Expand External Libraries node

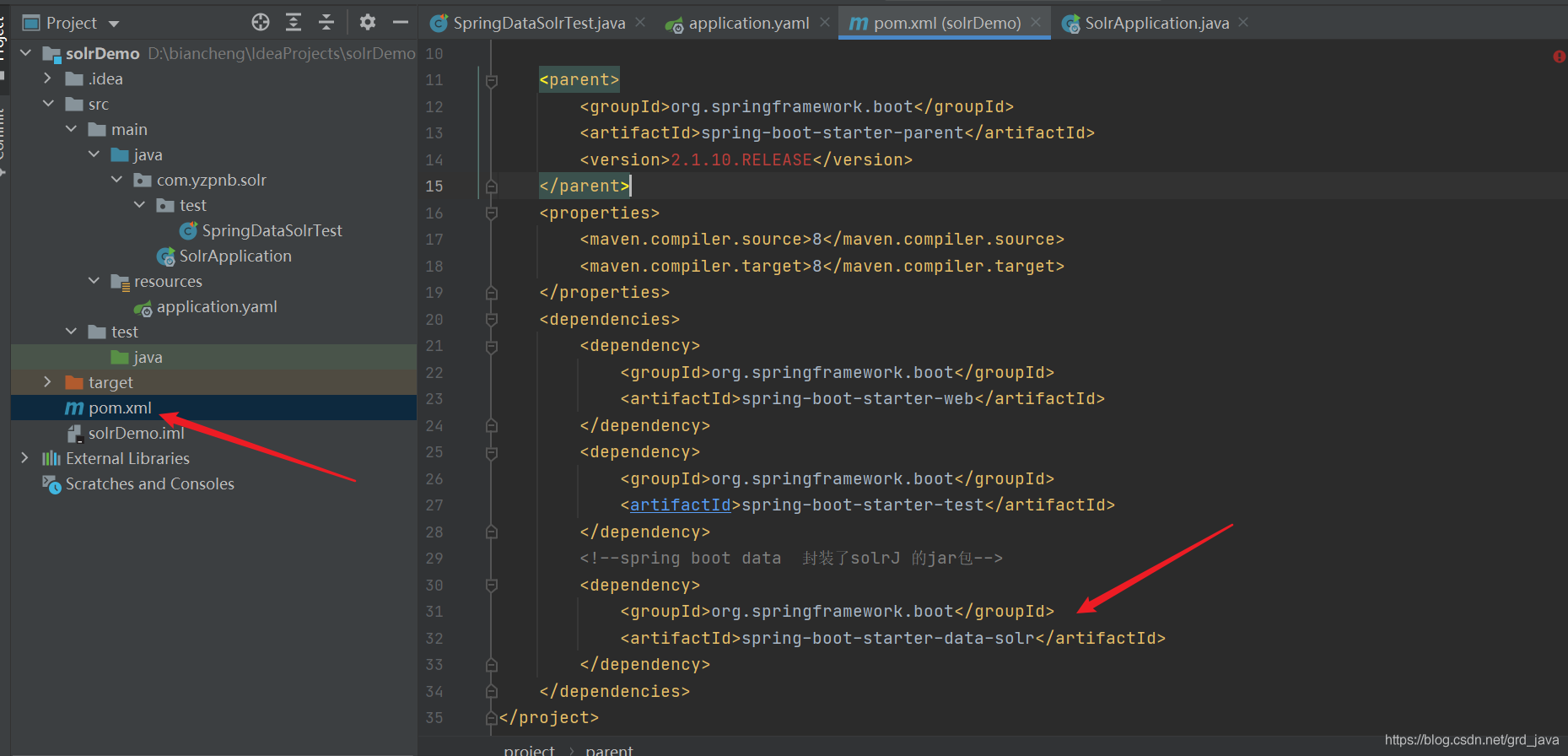pos(25,458)
